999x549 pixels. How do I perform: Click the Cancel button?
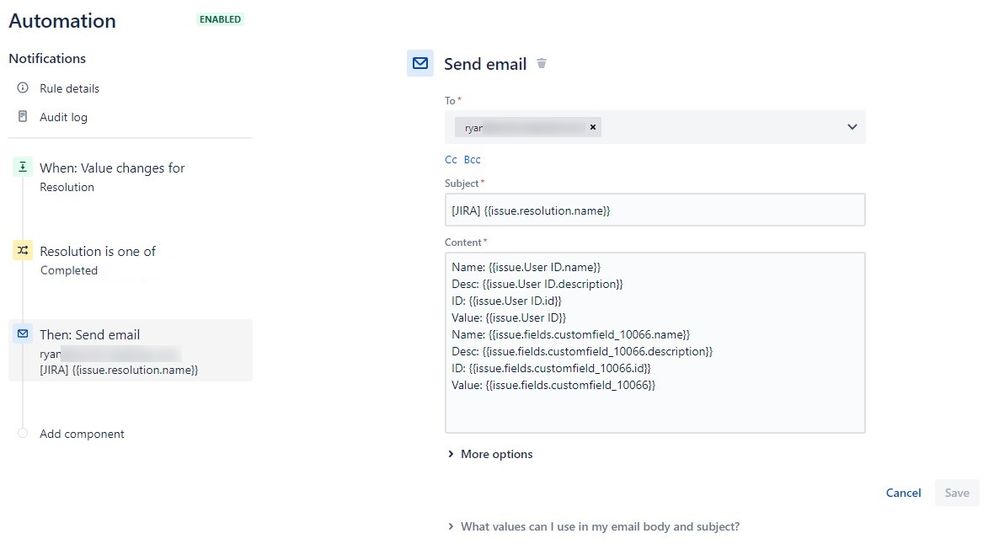[903, 493]
